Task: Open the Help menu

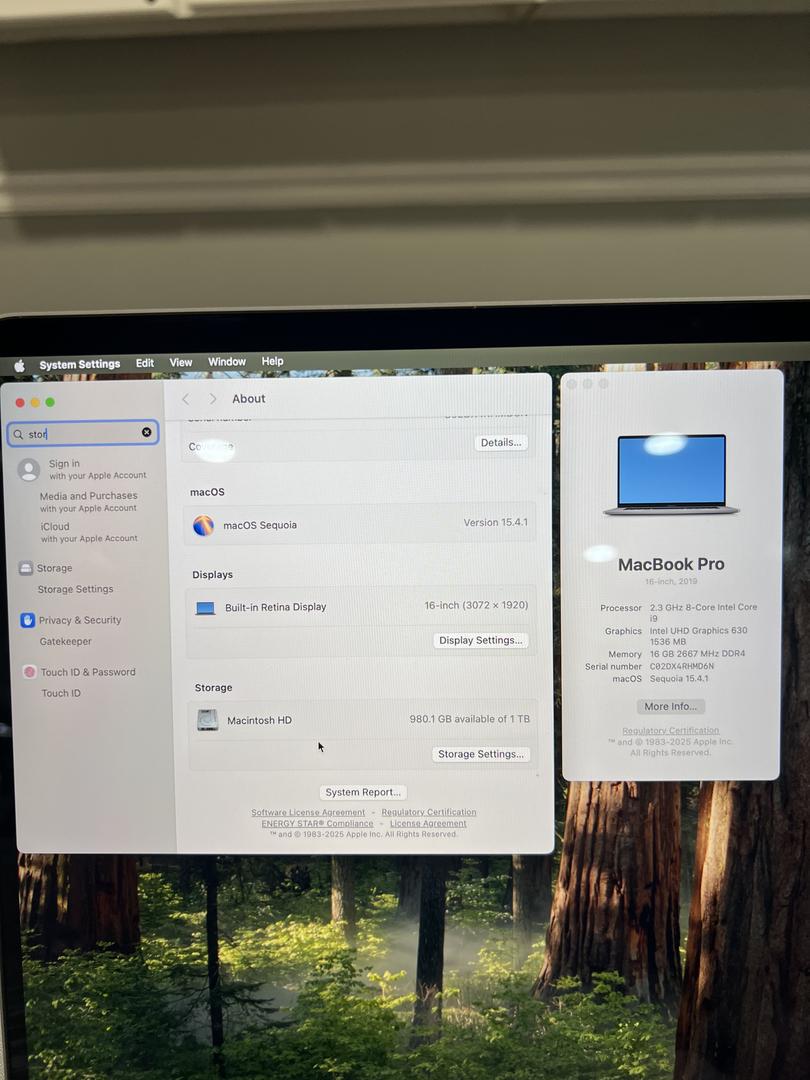Action: (x=272, y=361)
